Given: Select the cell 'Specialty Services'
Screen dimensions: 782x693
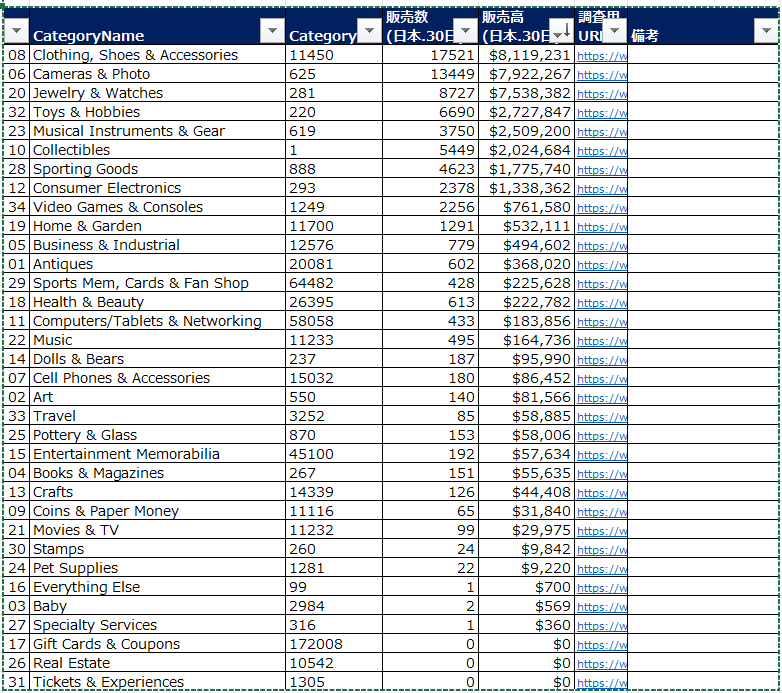Looking at the screenshot, I should 157,625.
